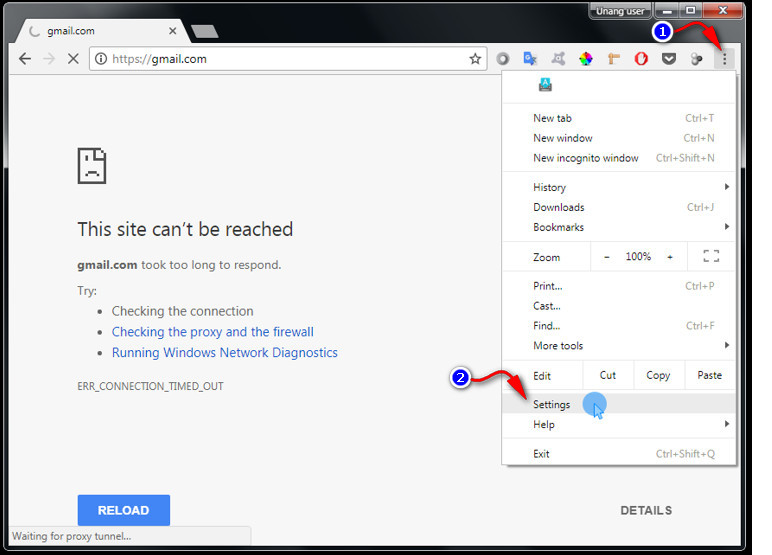The height and width of the screenshot is (555, 772).
Task: Click 'Running Windows Network Diagnostics' link
Action: (225, 353)
